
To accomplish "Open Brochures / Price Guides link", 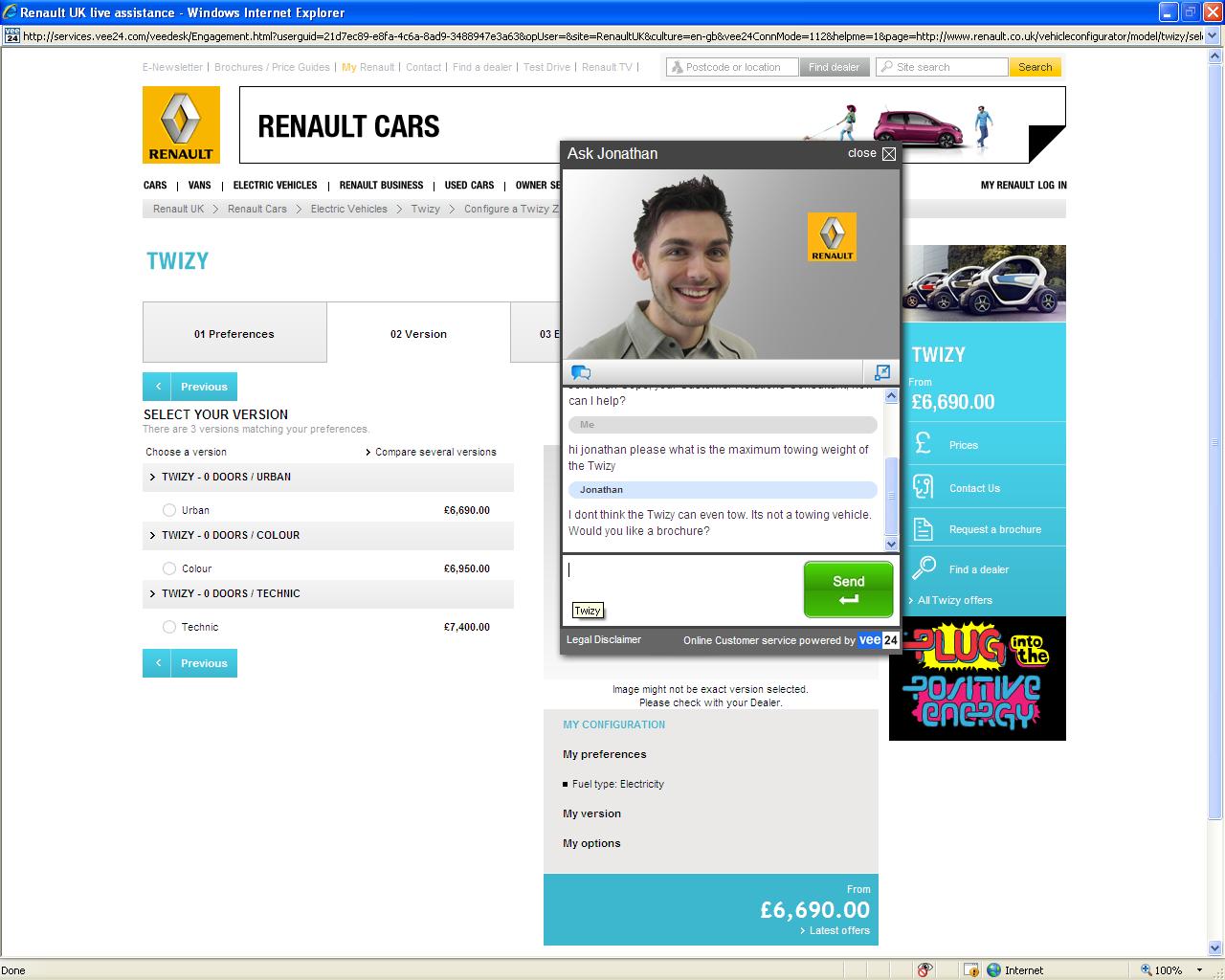I will point(272,67).
